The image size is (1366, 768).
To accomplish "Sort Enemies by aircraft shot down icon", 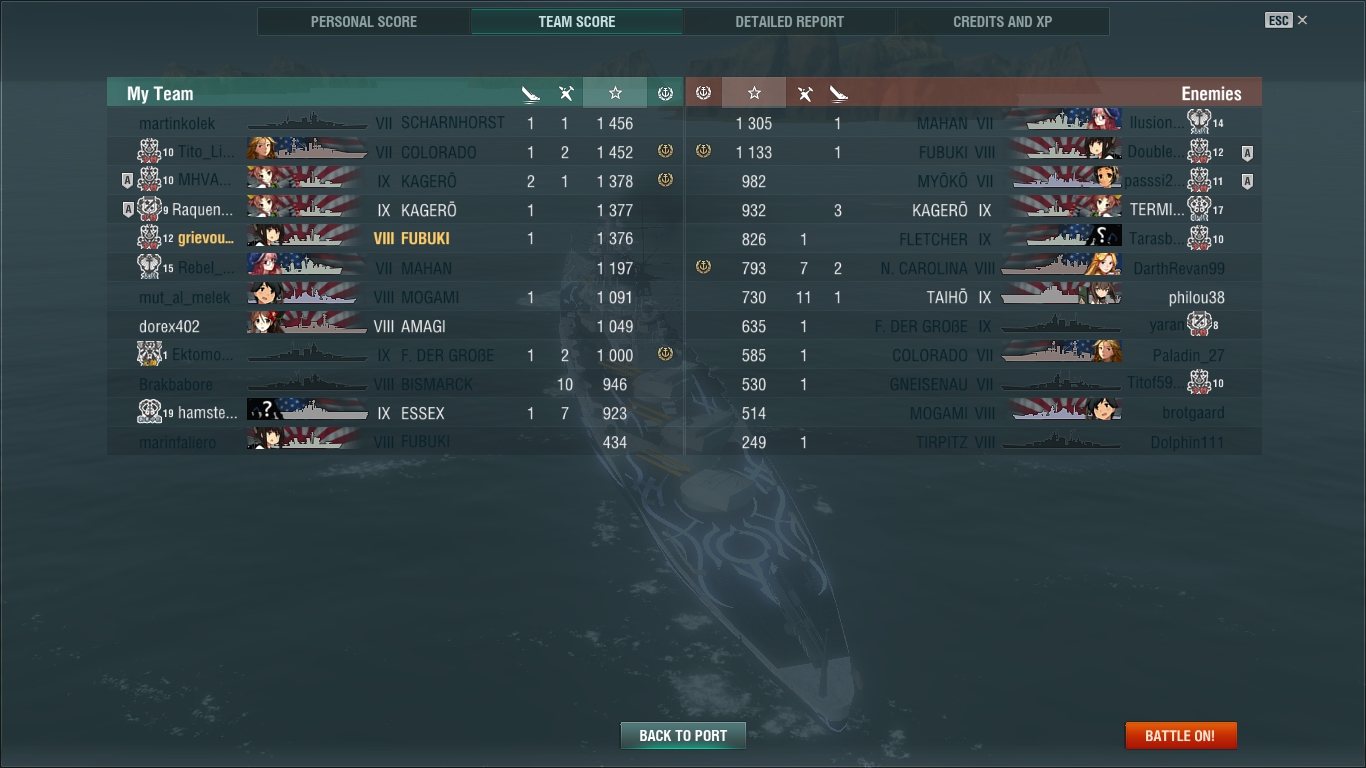I will coord(804,94).
